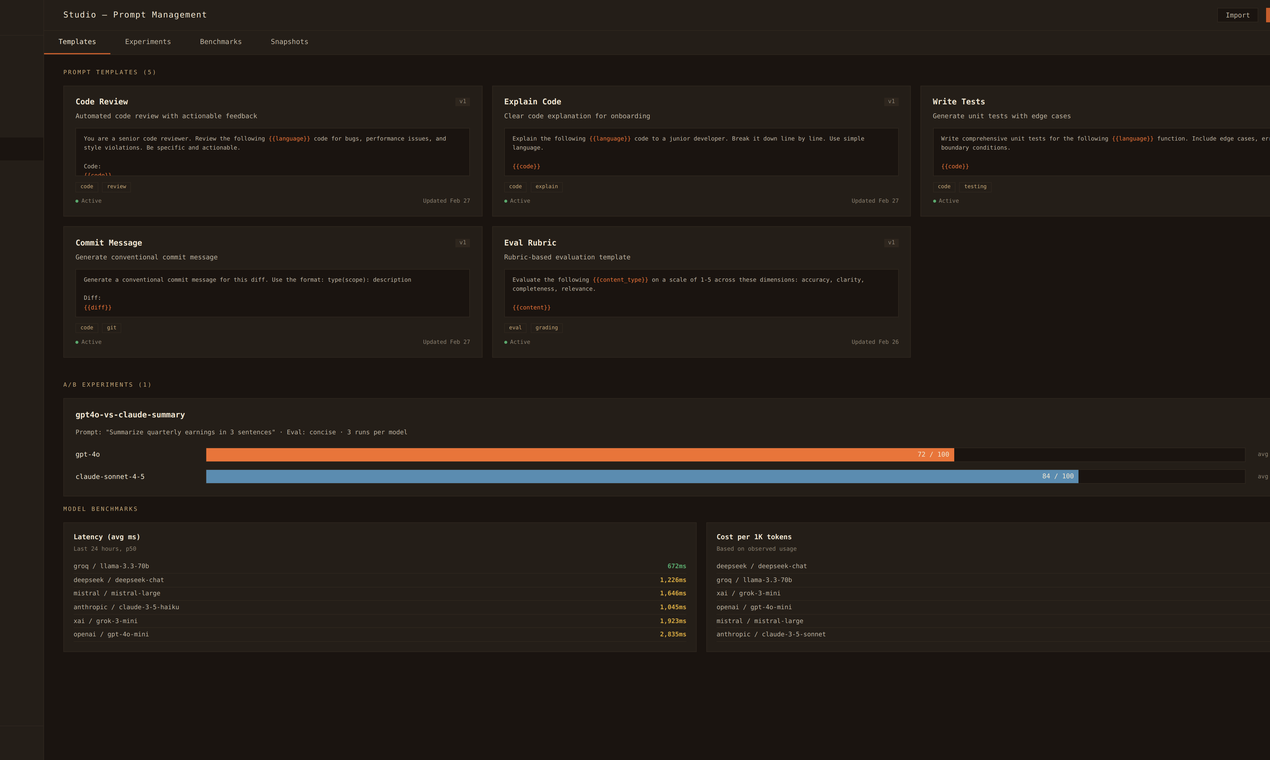Viewport: 1270px width, 760px height.
Task: Click the eval tag on Eval Rubric
Action: [x=515, y=327]
